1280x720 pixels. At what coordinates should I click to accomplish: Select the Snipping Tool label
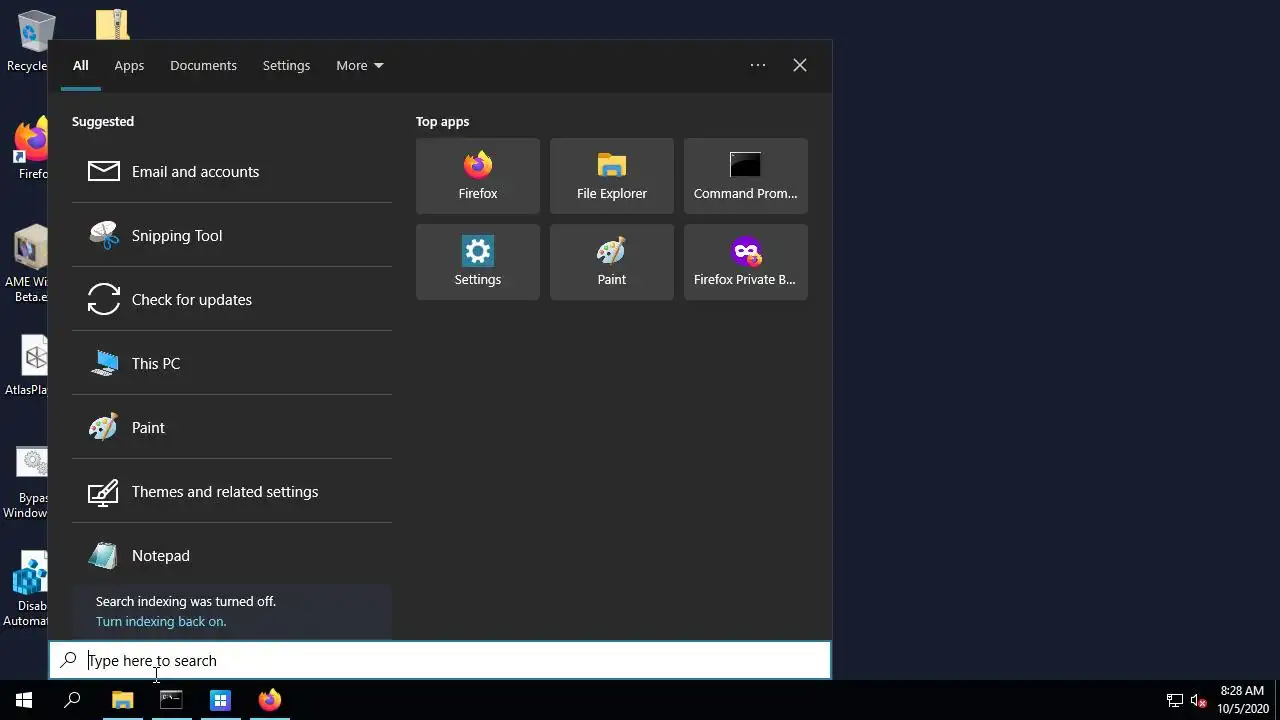(177, 235)
